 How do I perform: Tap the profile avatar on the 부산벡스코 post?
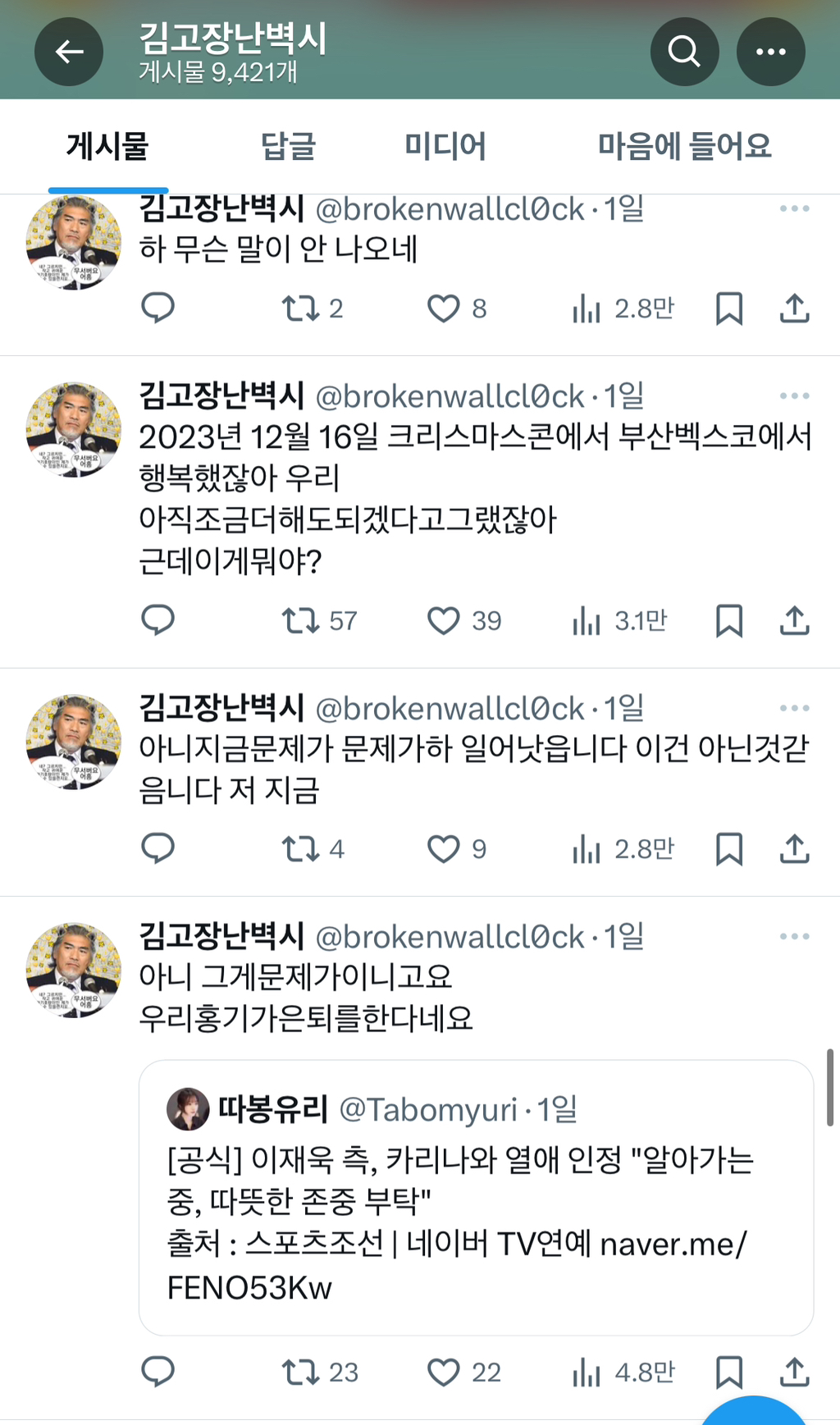[x=74, y=429]
